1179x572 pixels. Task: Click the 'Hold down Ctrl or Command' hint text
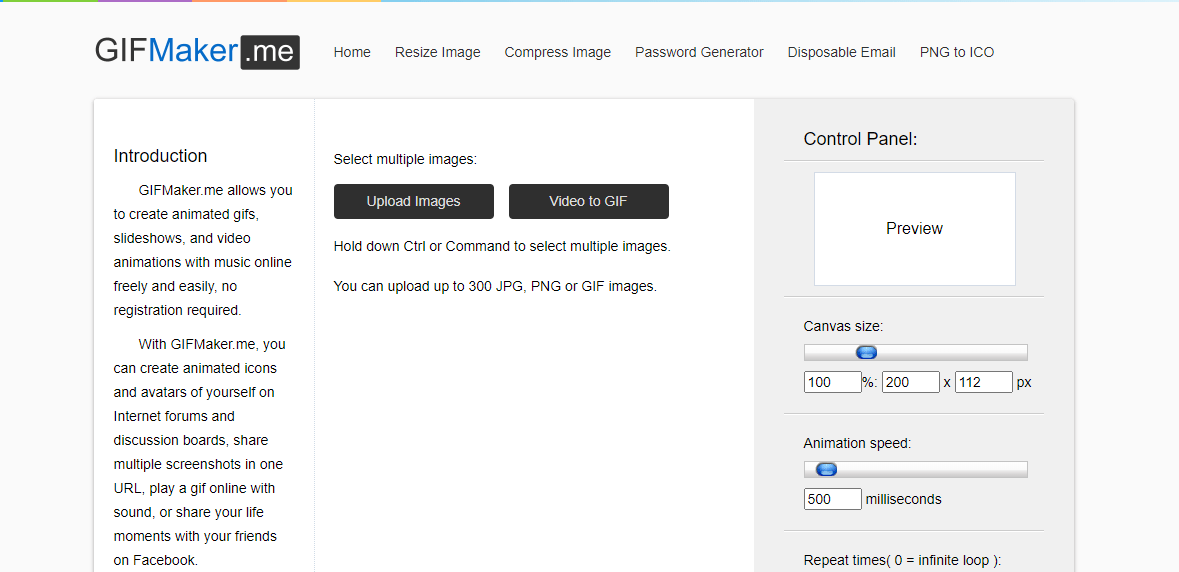coord(502,247)
